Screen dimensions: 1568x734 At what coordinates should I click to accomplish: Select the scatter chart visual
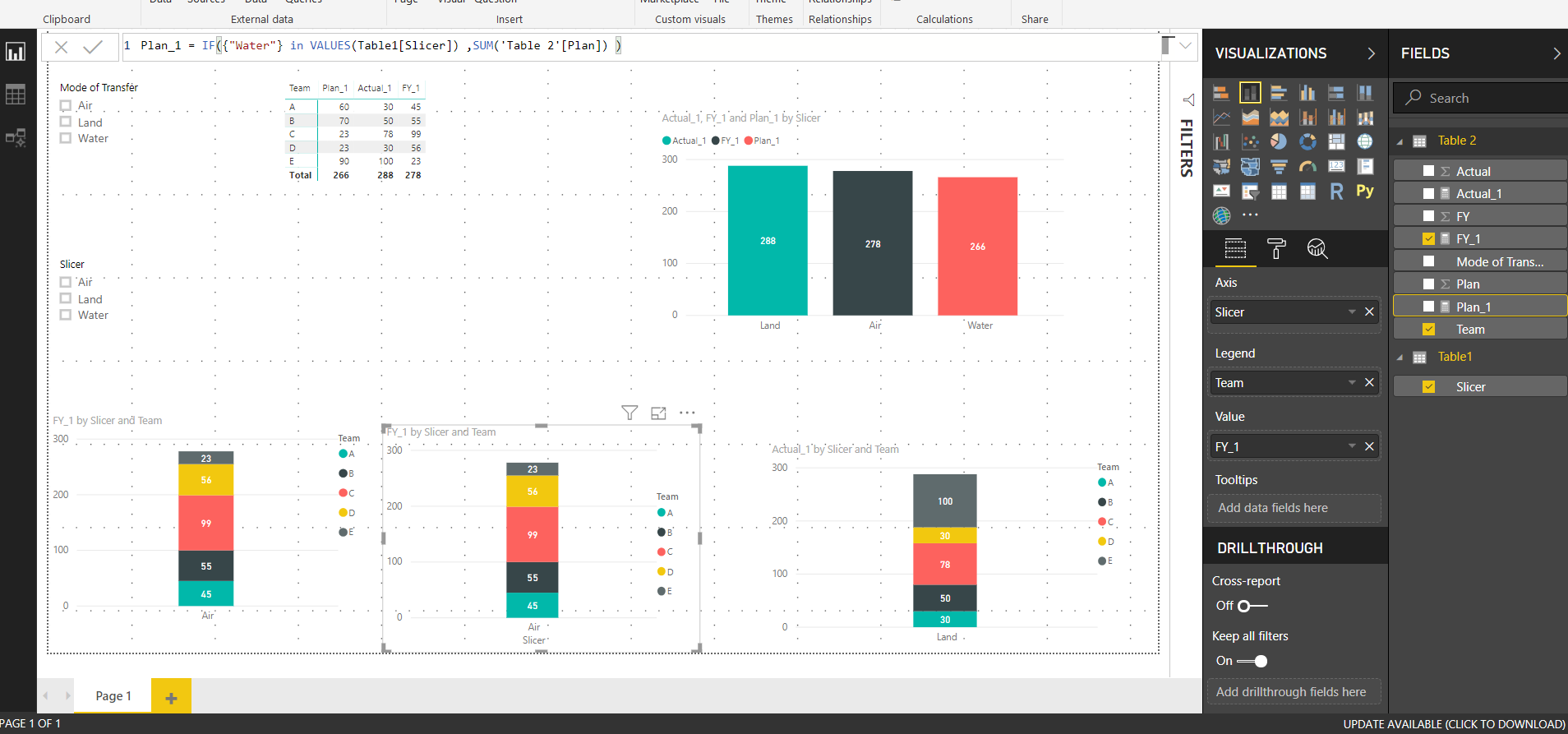[x=1250, y=141]
